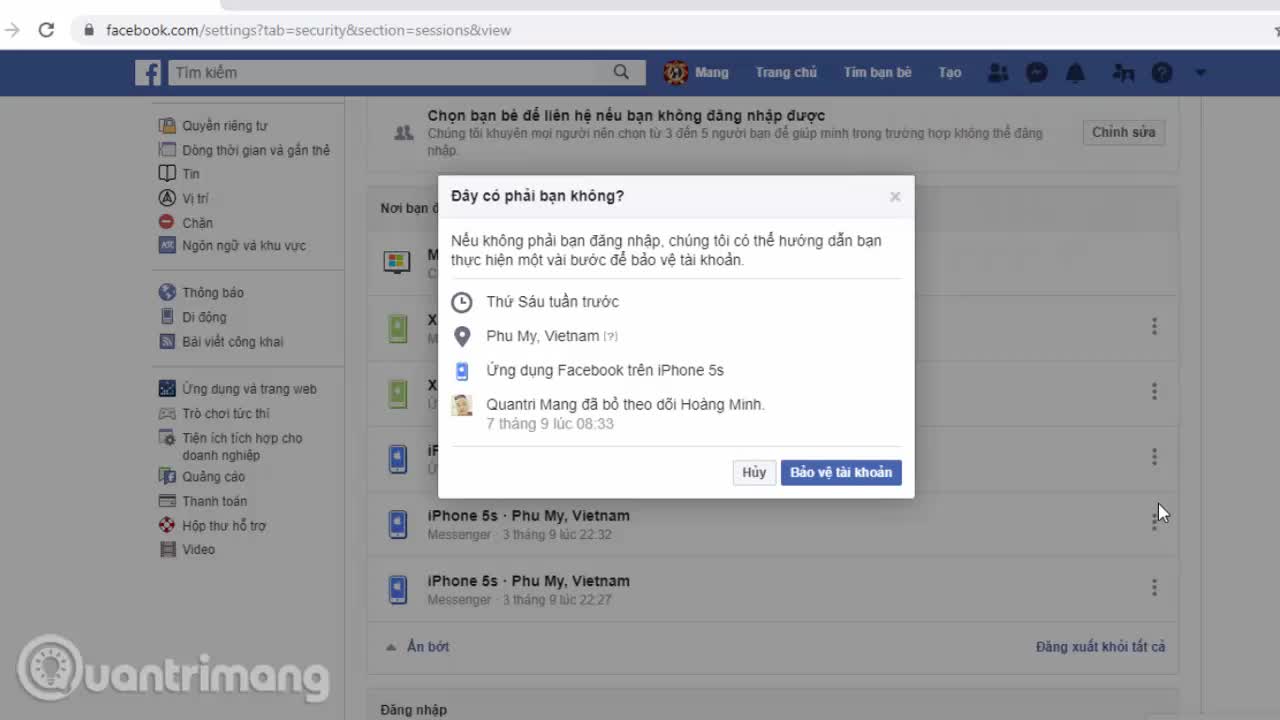Click the Ứng dụng và trang web icon

coord(167,389)
